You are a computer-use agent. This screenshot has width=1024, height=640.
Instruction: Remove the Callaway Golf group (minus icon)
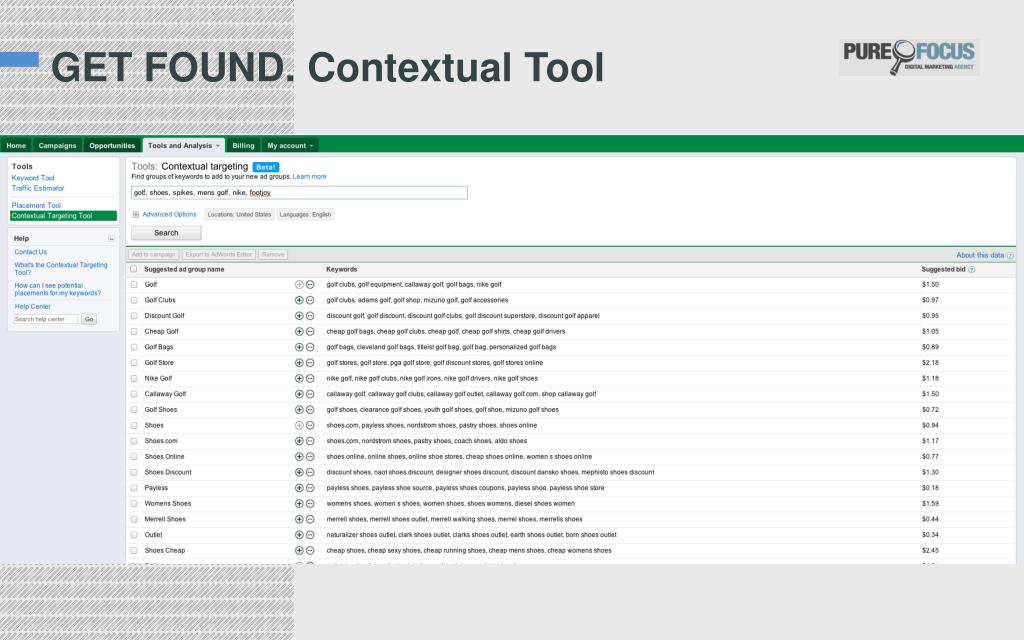click(310, 394)
